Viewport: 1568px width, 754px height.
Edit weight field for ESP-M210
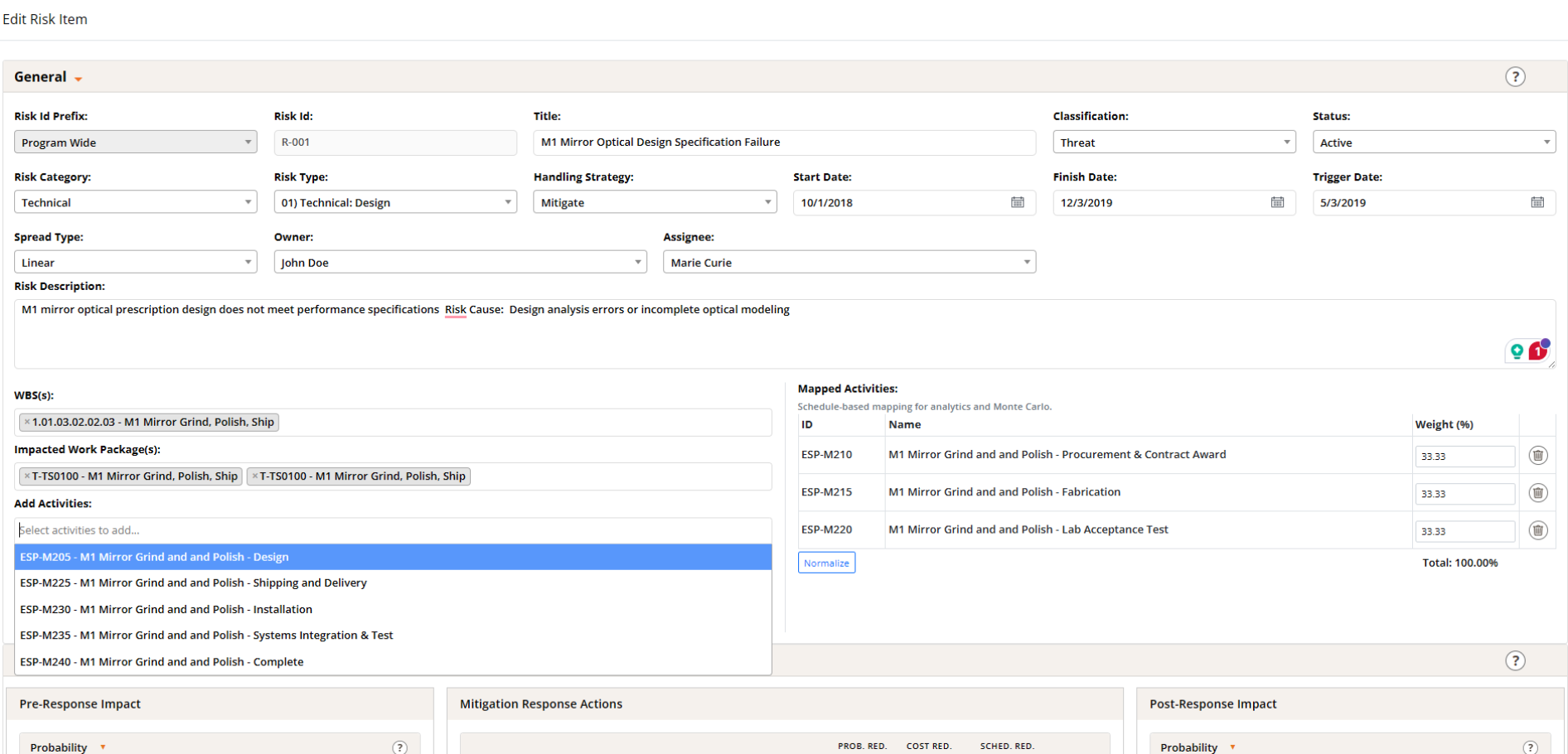point(1464,456)
